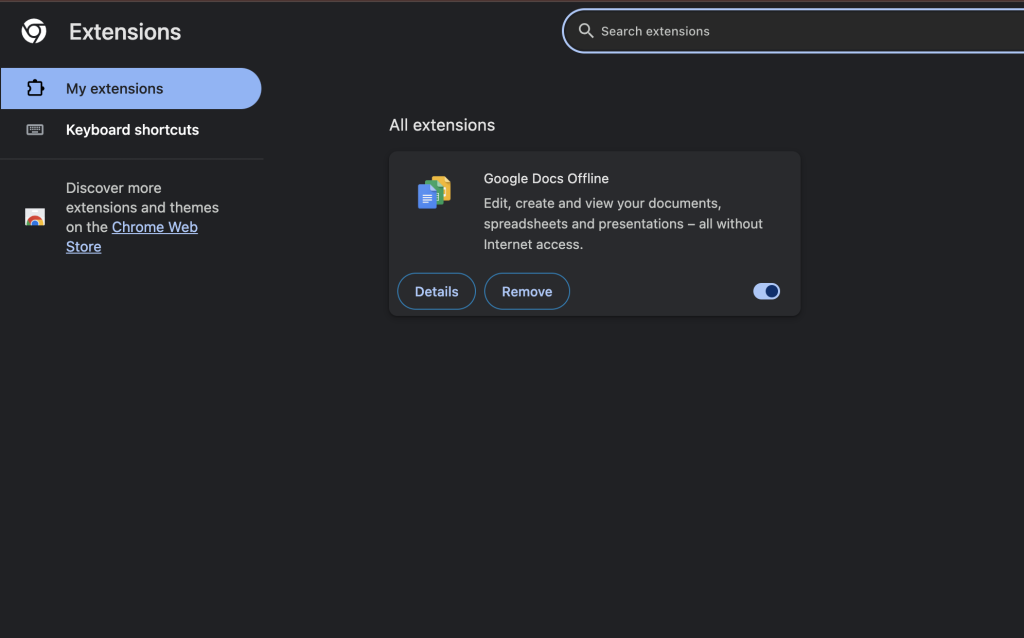
Task: Click the All extensions heading
Action: (x=442, y=125)
